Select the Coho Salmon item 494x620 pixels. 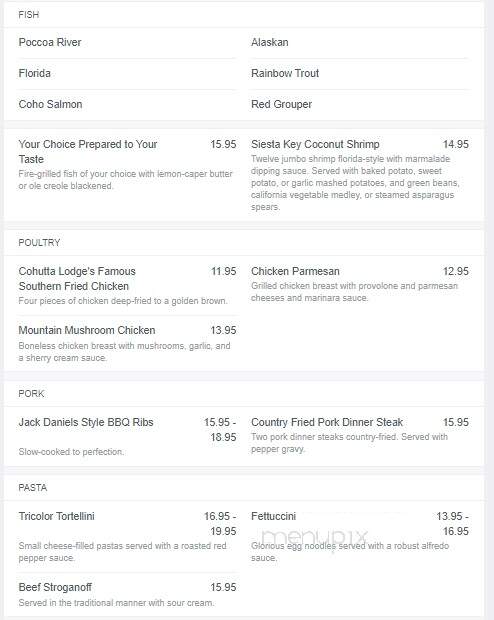50,104
